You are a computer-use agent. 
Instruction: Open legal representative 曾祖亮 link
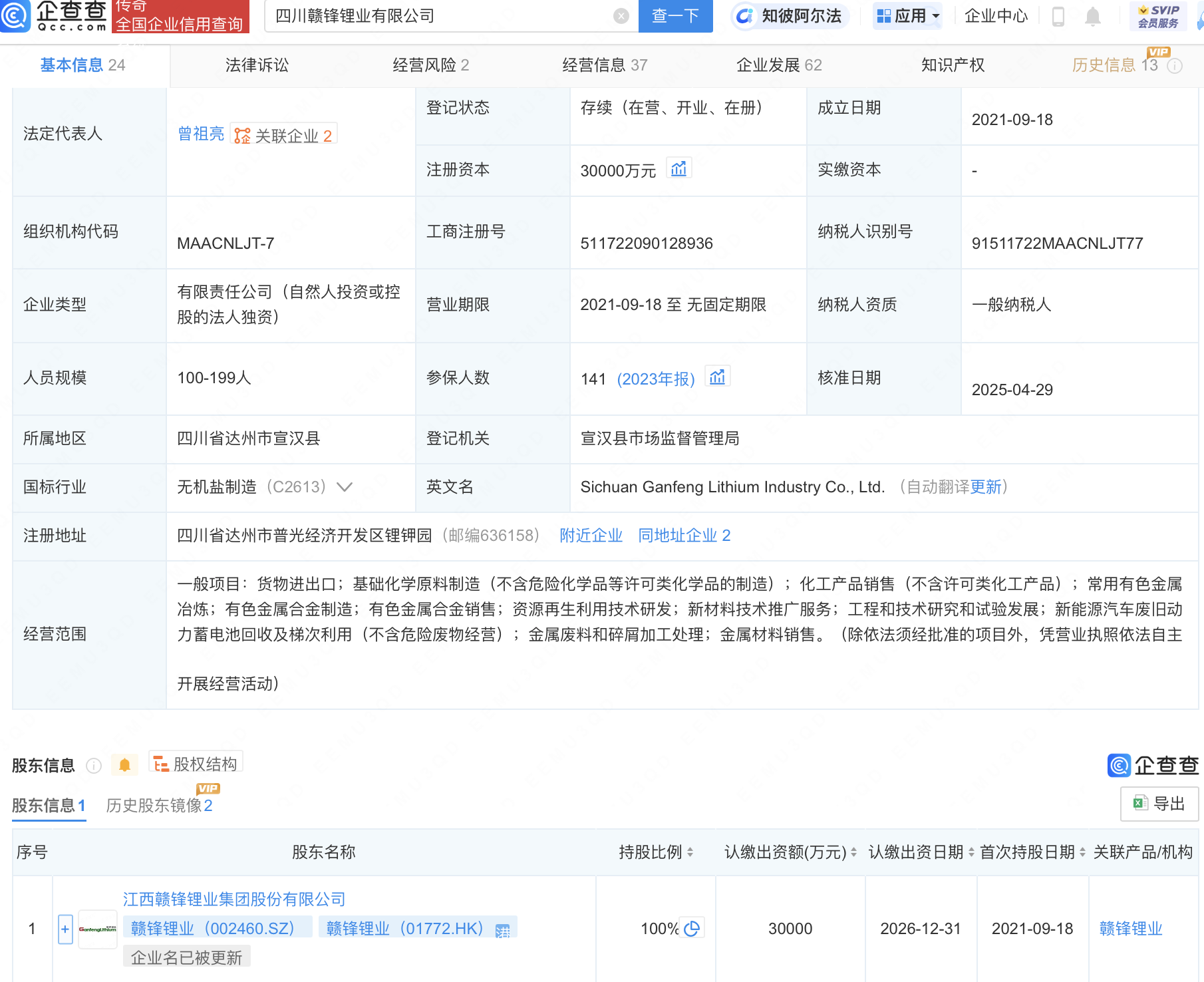[201, 134]
